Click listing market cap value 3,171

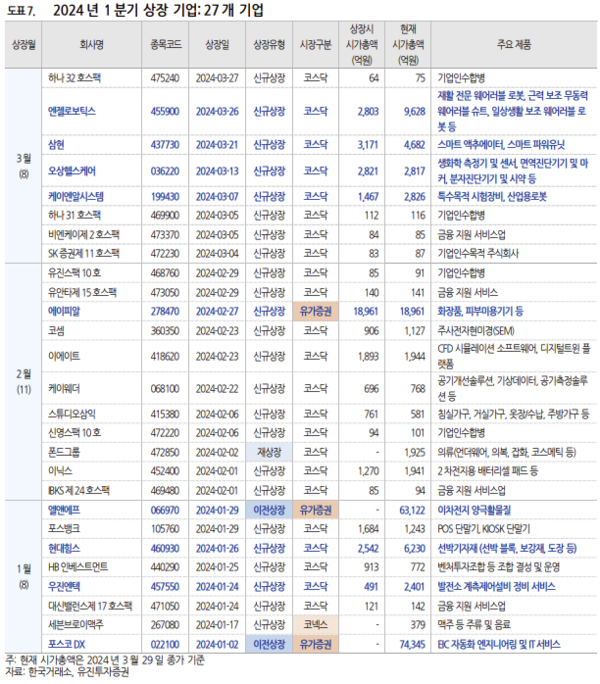(368, 145)
